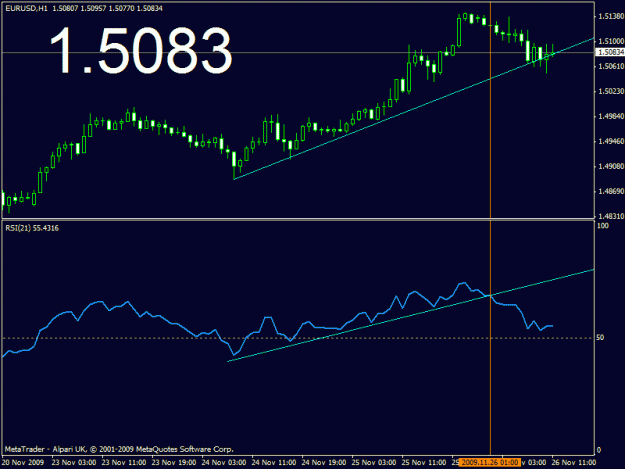Click the RSI 100 level label
The image size is (625, 469).
[603, 226]
